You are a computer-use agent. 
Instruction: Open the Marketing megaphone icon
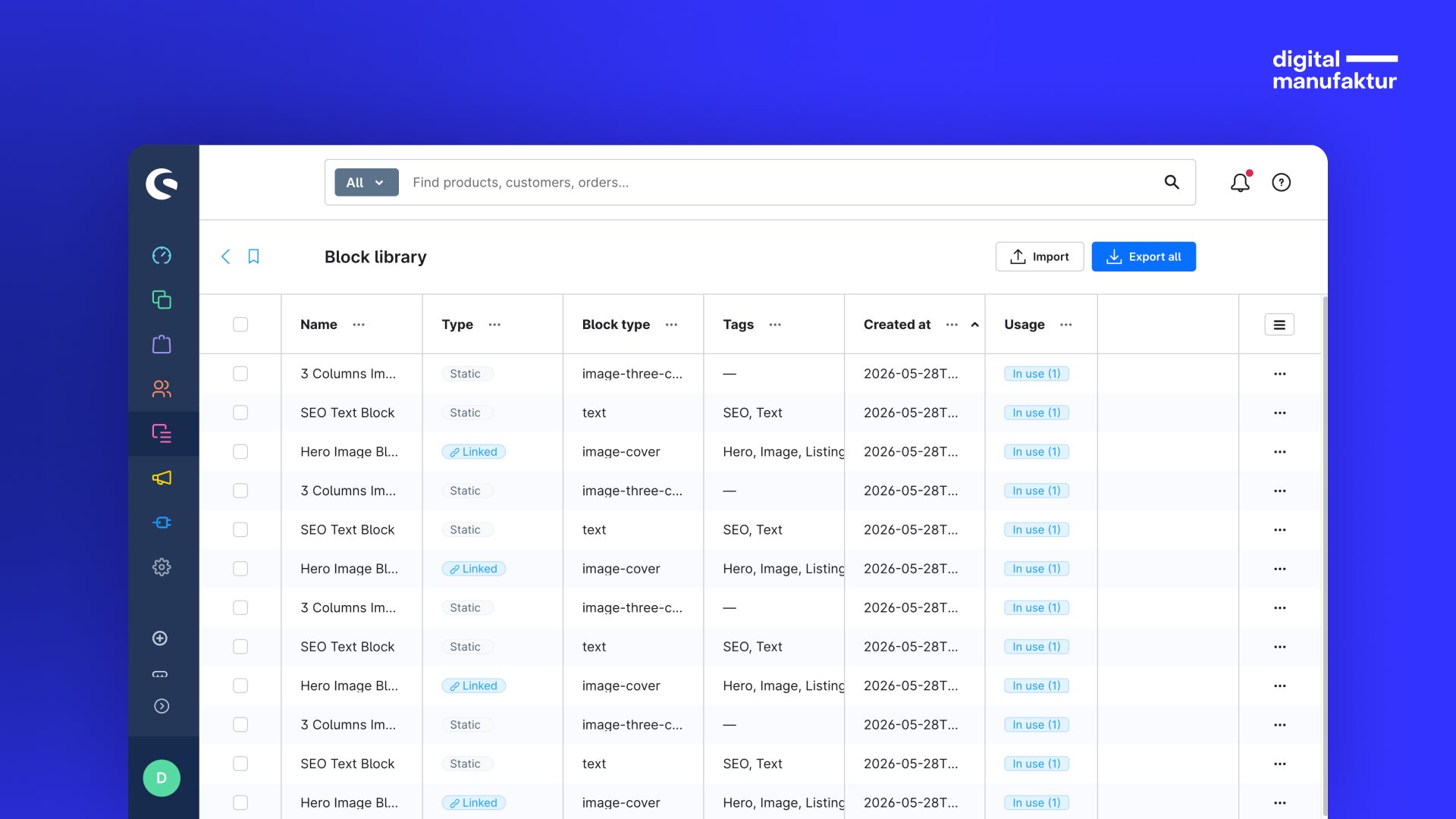(162, 478)
